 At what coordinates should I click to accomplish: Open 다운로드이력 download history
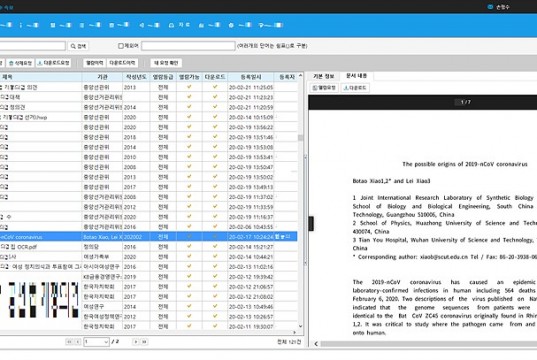122,63
